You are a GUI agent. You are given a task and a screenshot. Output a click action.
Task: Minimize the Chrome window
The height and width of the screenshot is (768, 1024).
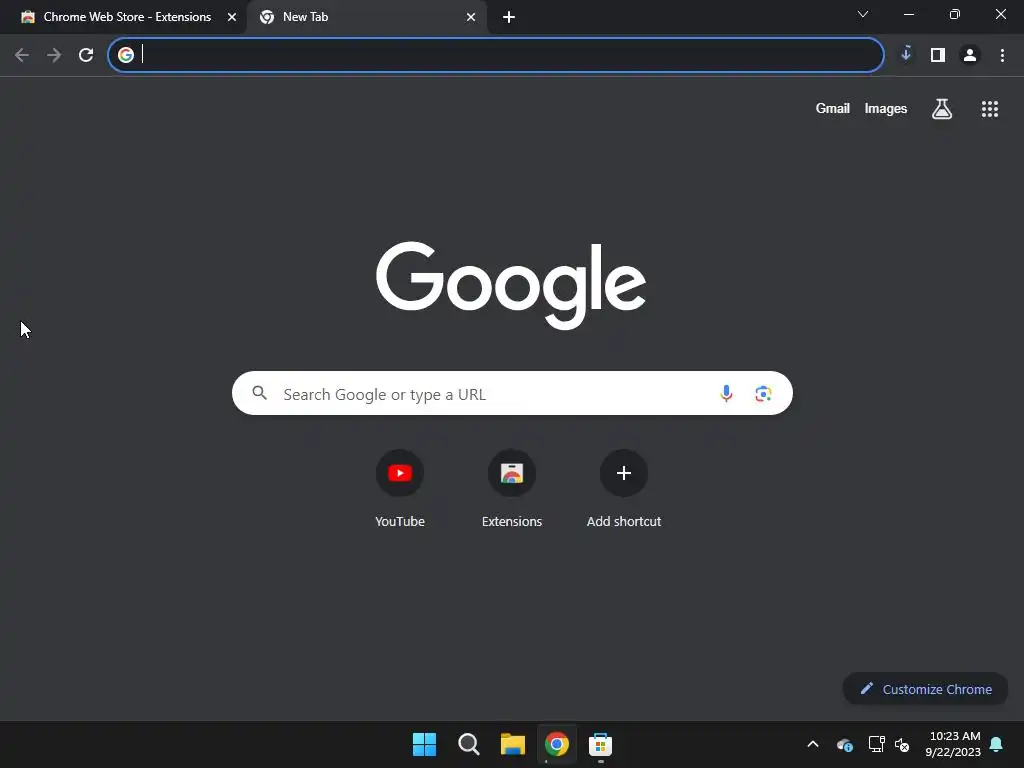pos(908,14)
